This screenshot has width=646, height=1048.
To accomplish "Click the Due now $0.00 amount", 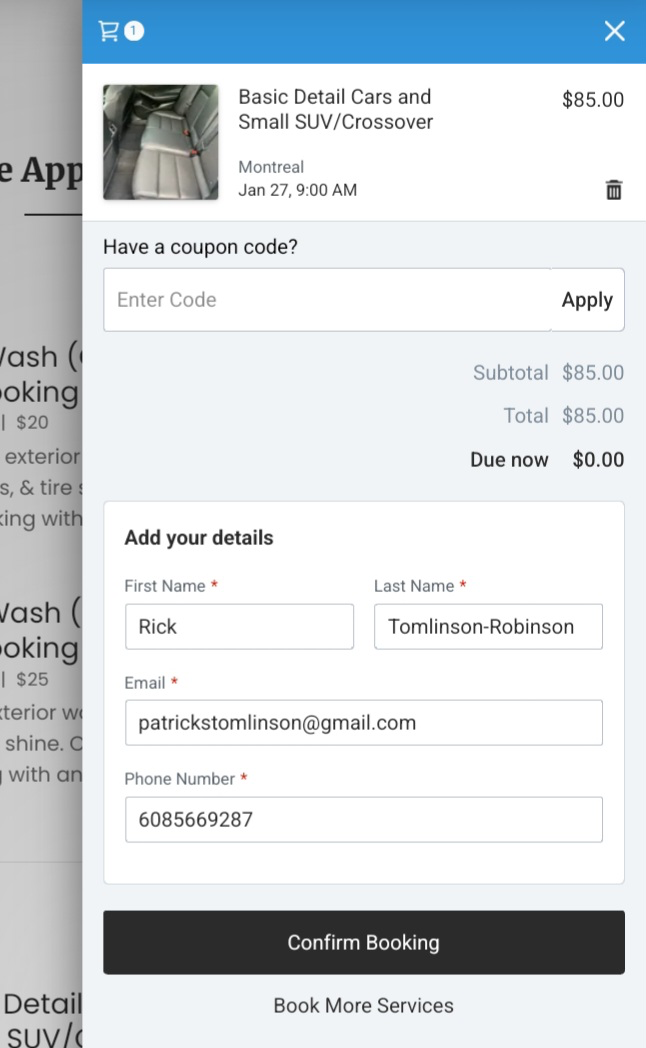I will point(598,460).
